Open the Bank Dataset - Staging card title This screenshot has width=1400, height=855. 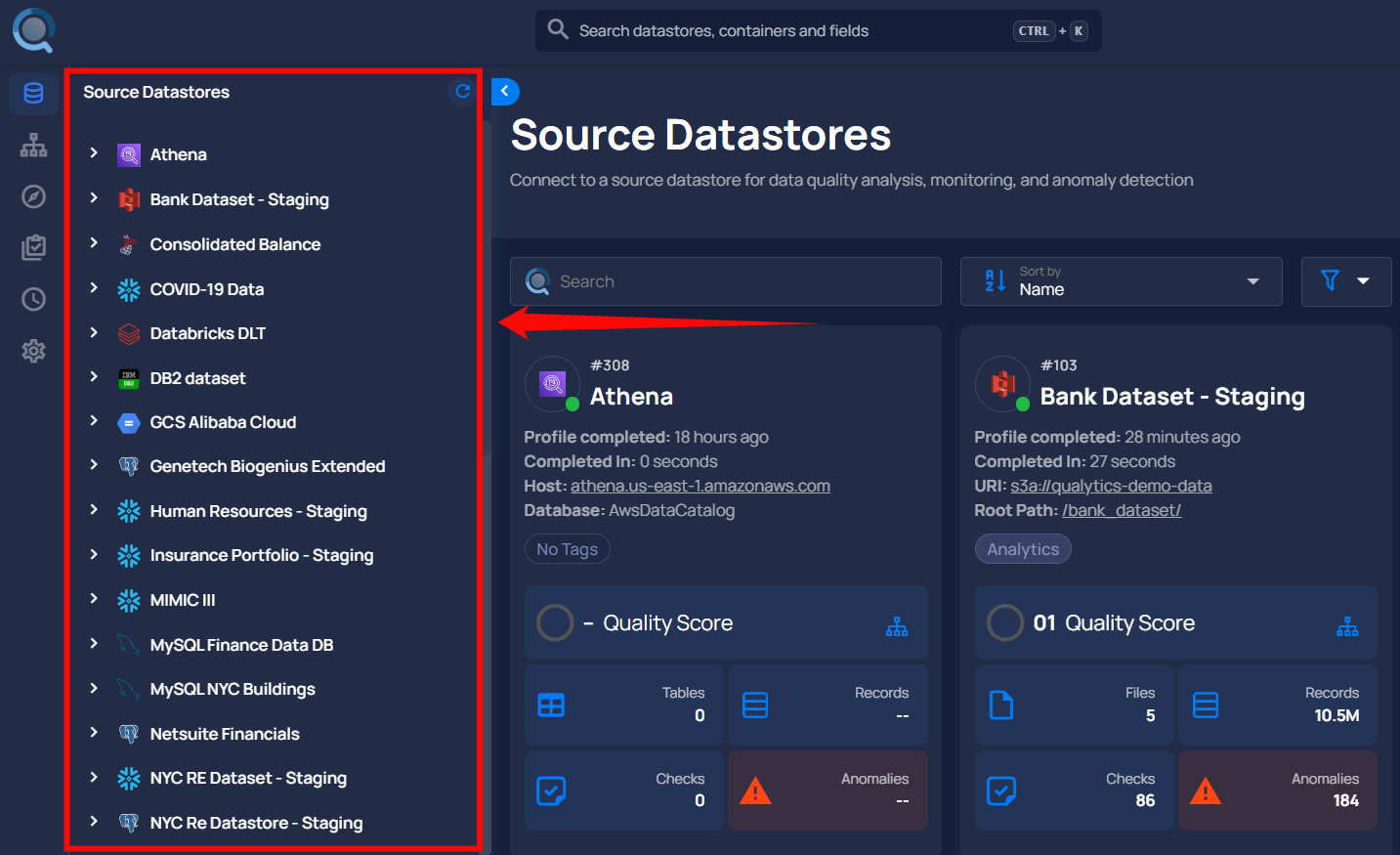click(1172, 397)
